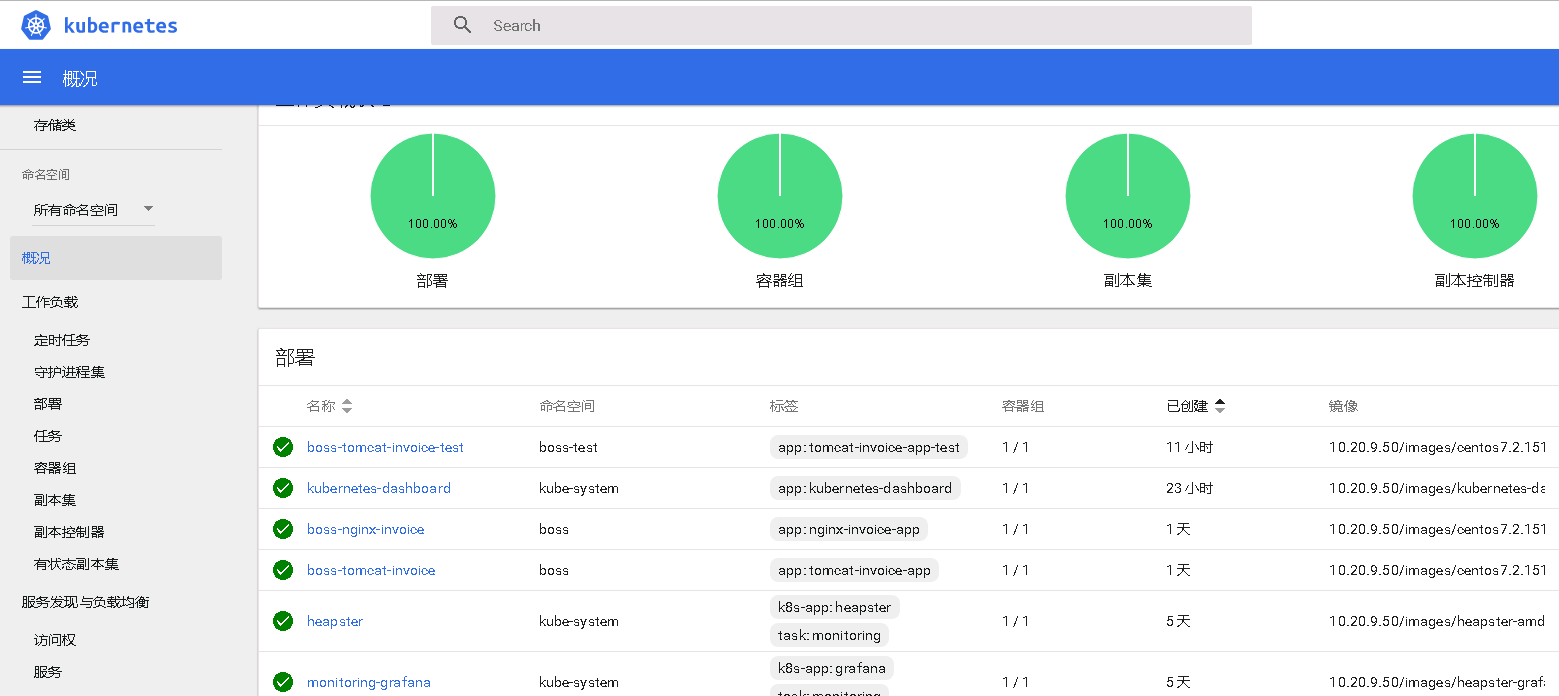The image size is (1559, 696).
Task: Click label chip app:nginx-invoice-app
Action: (849, 529)
